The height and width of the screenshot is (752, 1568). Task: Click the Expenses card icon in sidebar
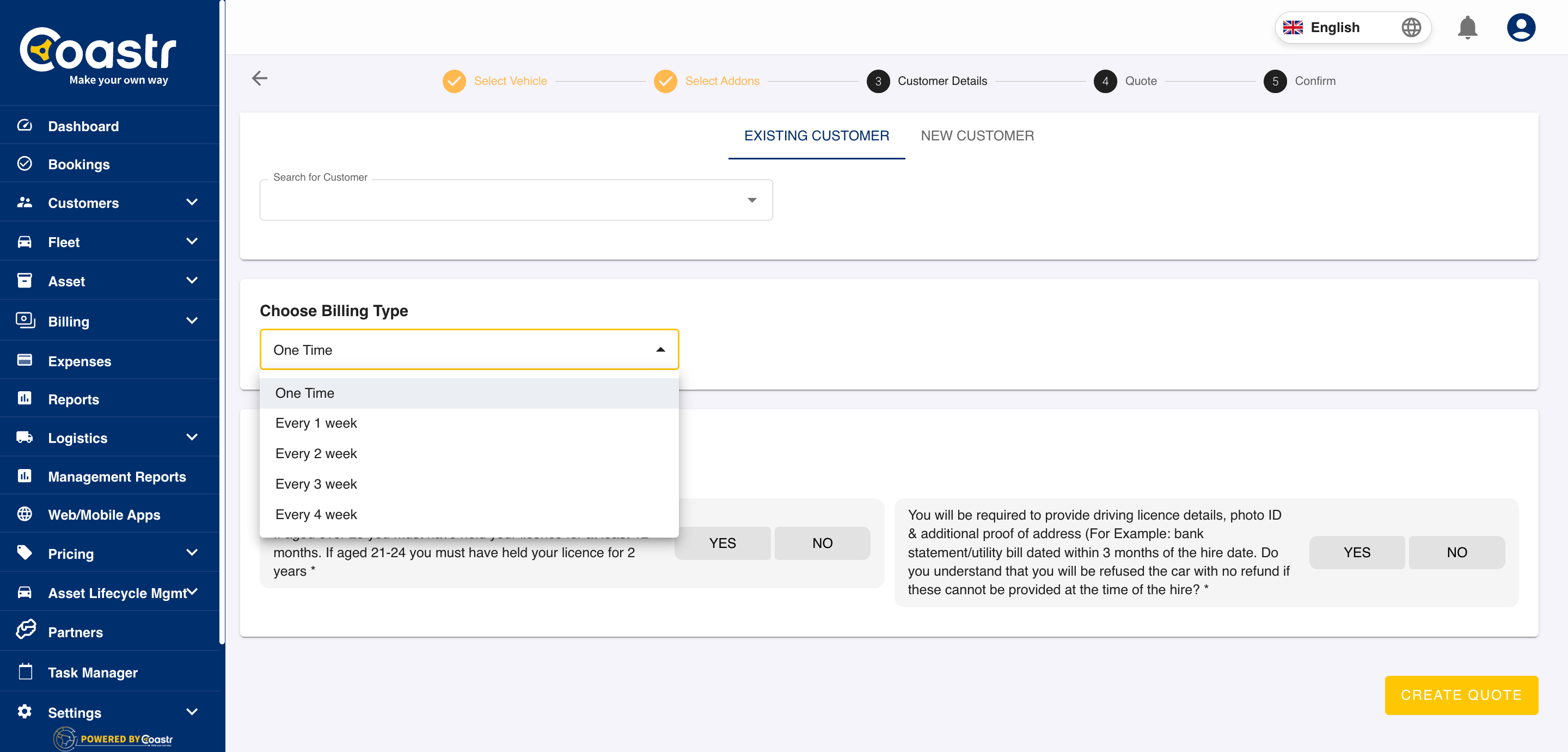pos(24,360)
